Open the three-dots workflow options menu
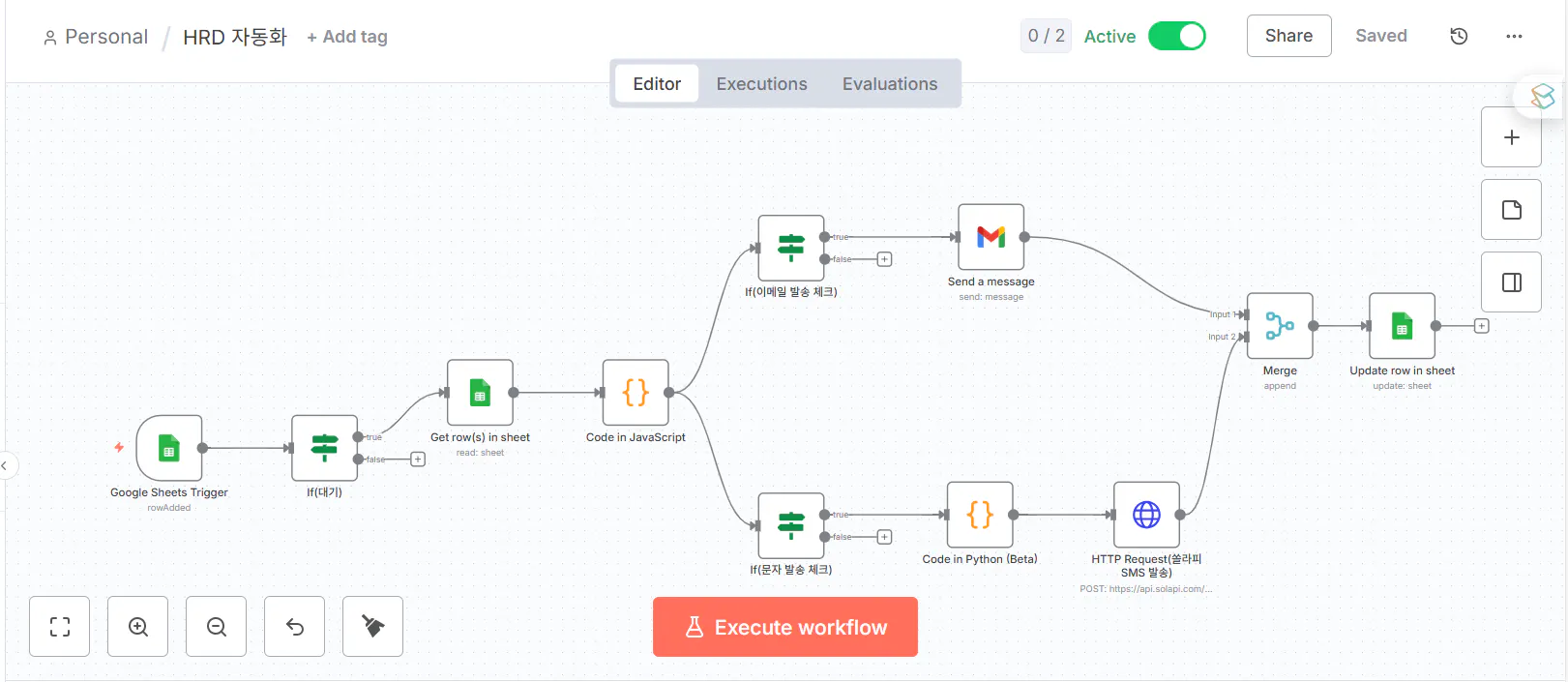 point(1514,37)
